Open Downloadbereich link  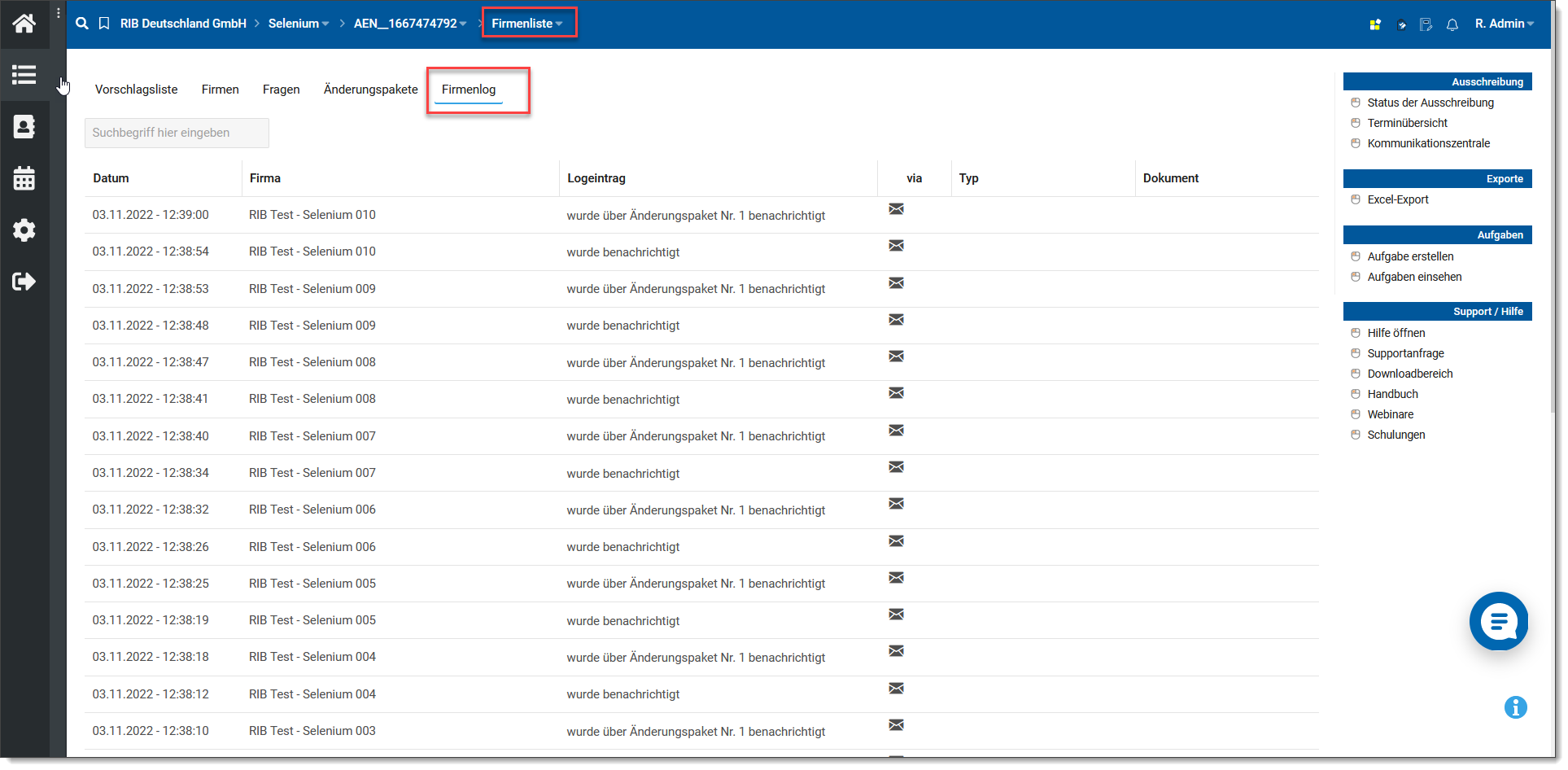(x=1410, y=374)
